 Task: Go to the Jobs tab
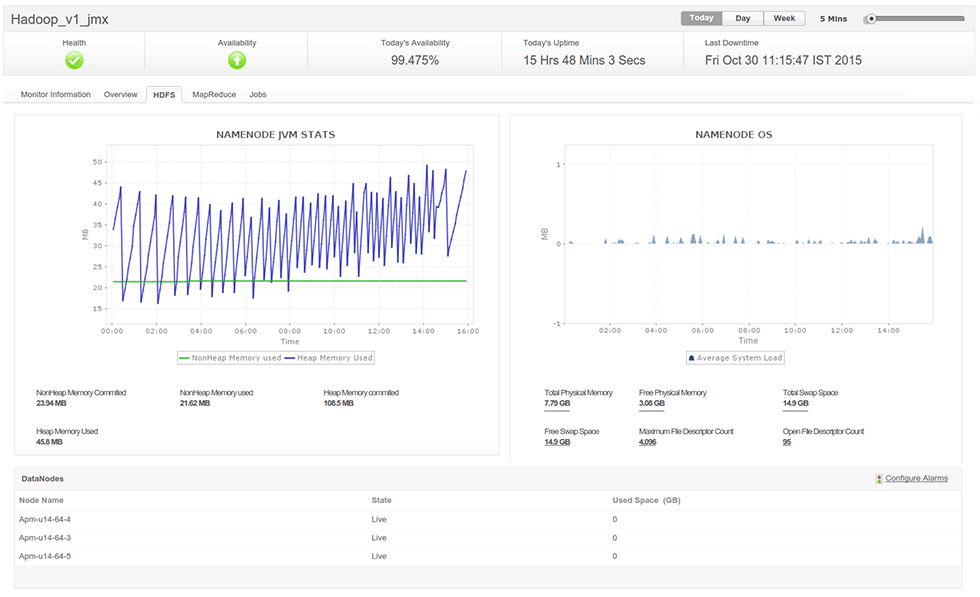[257, 94]
